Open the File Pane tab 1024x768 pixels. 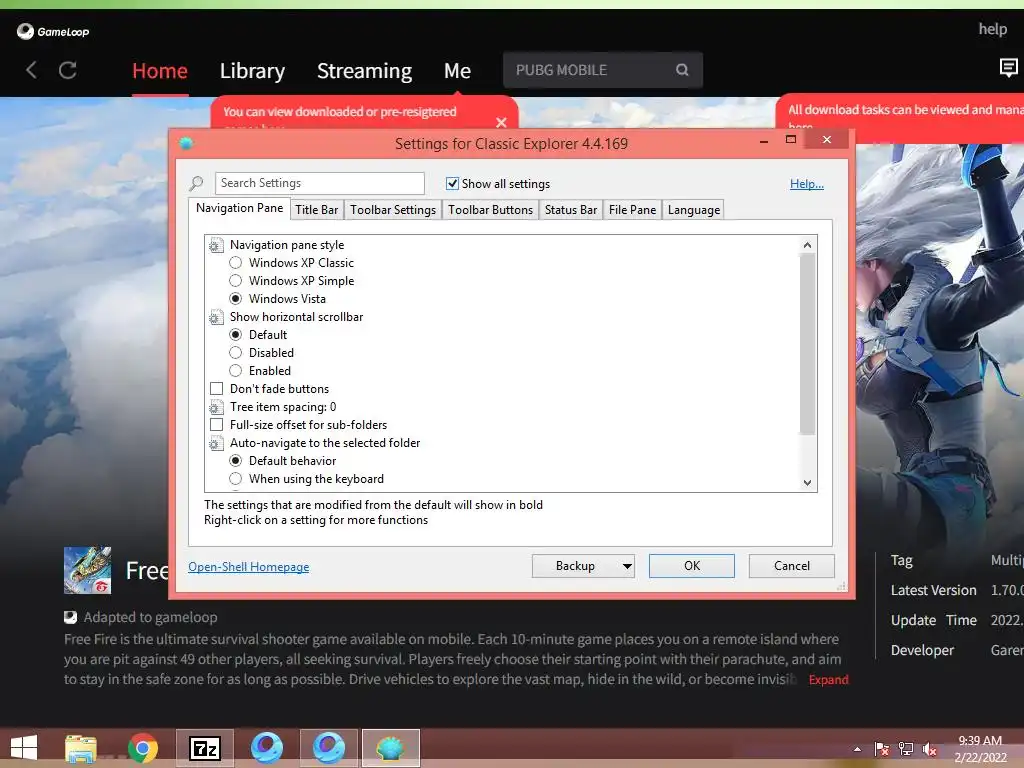pyautogui.click(x=632, y=210)
